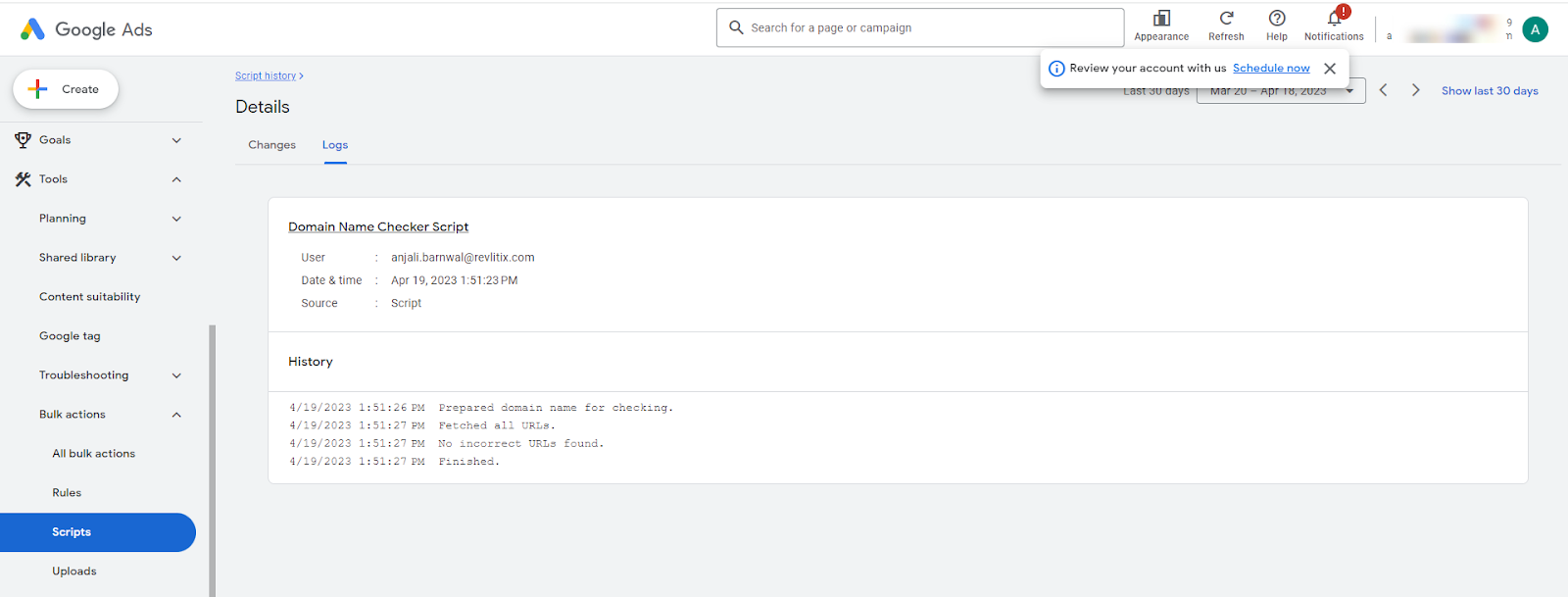Screen dimensions: 1568x597
Task: Click the Refresh icon
Action: [1226, 19]
